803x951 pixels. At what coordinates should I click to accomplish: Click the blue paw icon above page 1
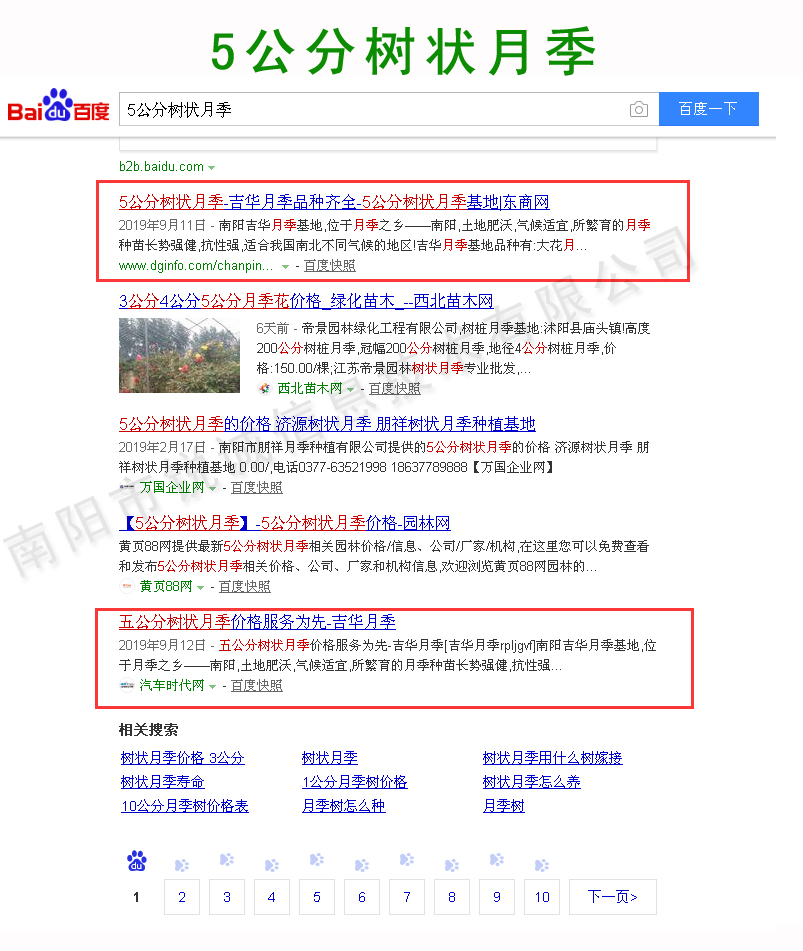[137, 861]
